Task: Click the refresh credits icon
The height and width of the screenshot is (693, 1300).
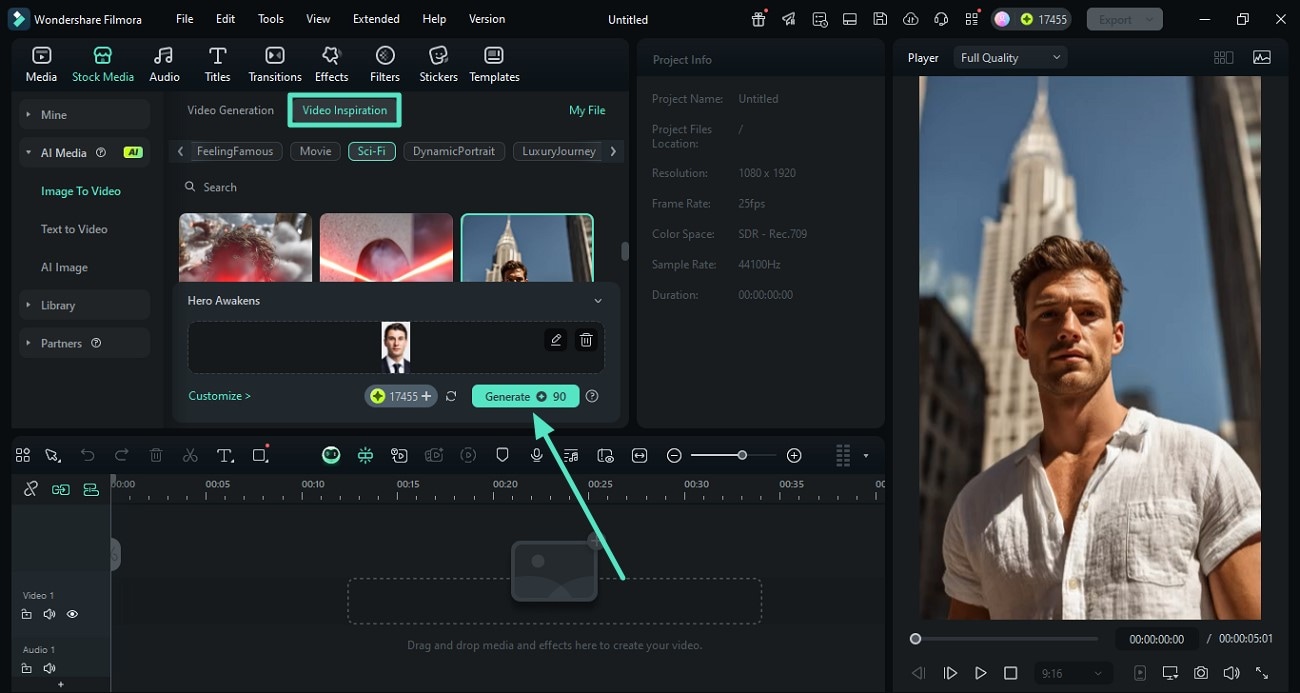Action: (451, 396)
